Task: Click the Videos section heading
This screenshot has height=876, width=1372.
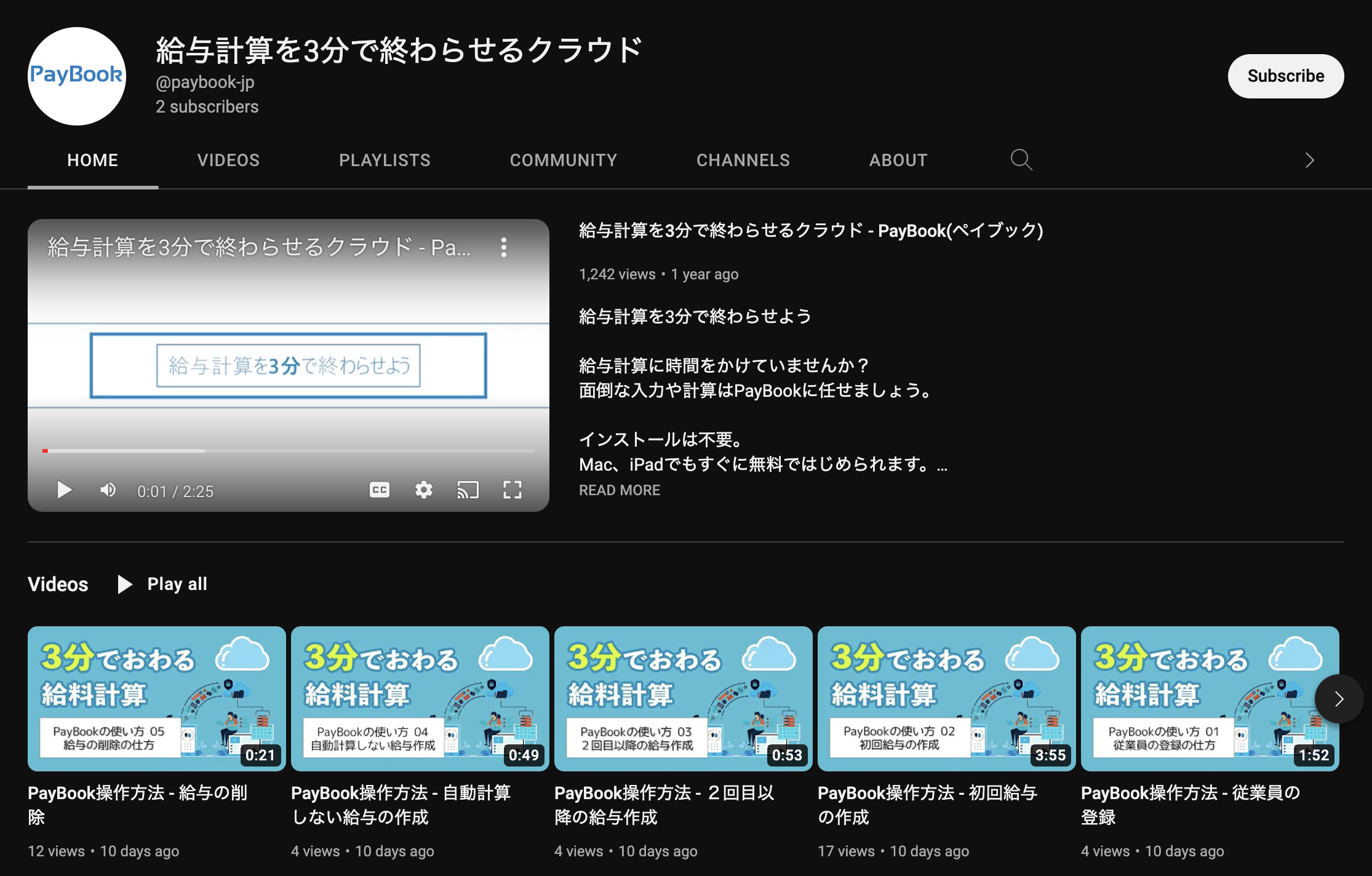Action: (58, 584)
